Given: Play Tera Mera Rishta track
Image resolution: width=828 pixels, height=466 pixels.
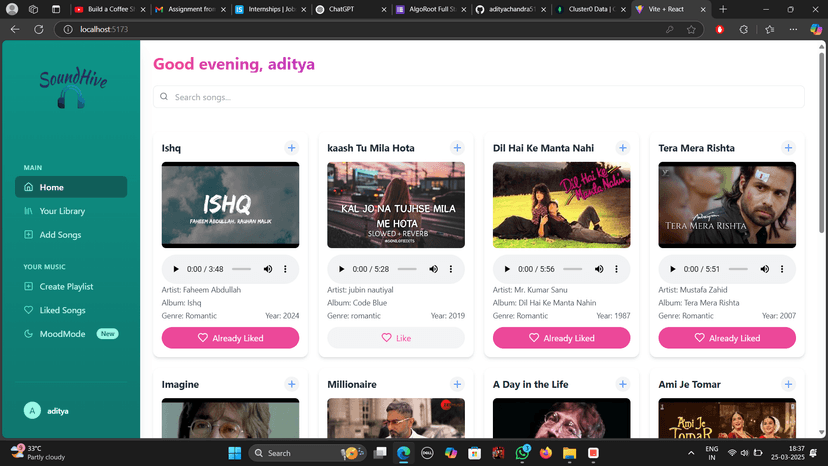Looking at the screenshot, I should click(673, 269).
